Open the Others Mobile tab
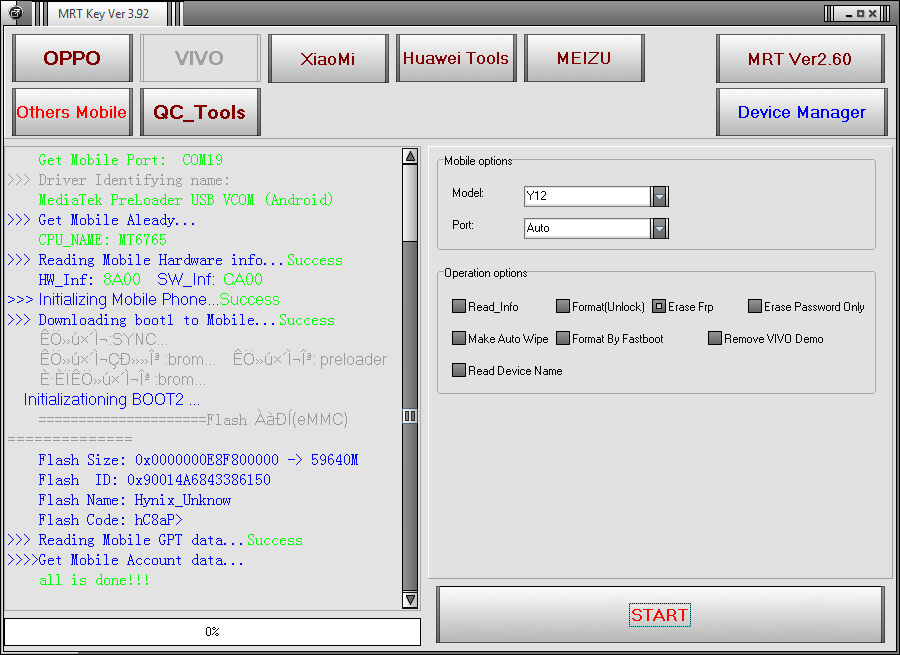This screenshot has height=655, width=900. [x=72, y=112]
